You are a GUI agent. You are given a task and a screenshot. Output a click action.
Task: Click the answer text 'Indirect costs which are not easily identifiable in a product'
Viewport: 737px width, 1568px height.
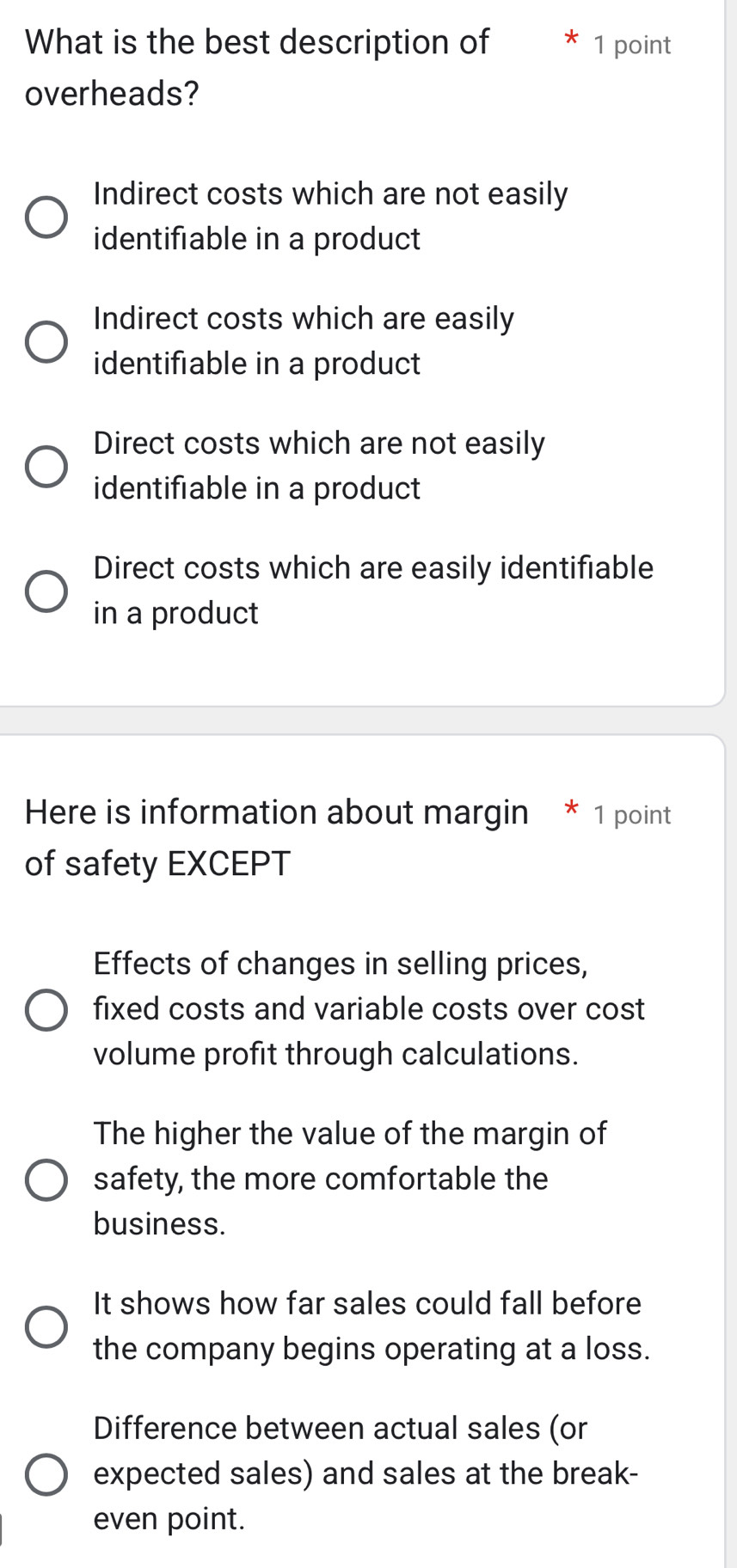click(330, 216)
